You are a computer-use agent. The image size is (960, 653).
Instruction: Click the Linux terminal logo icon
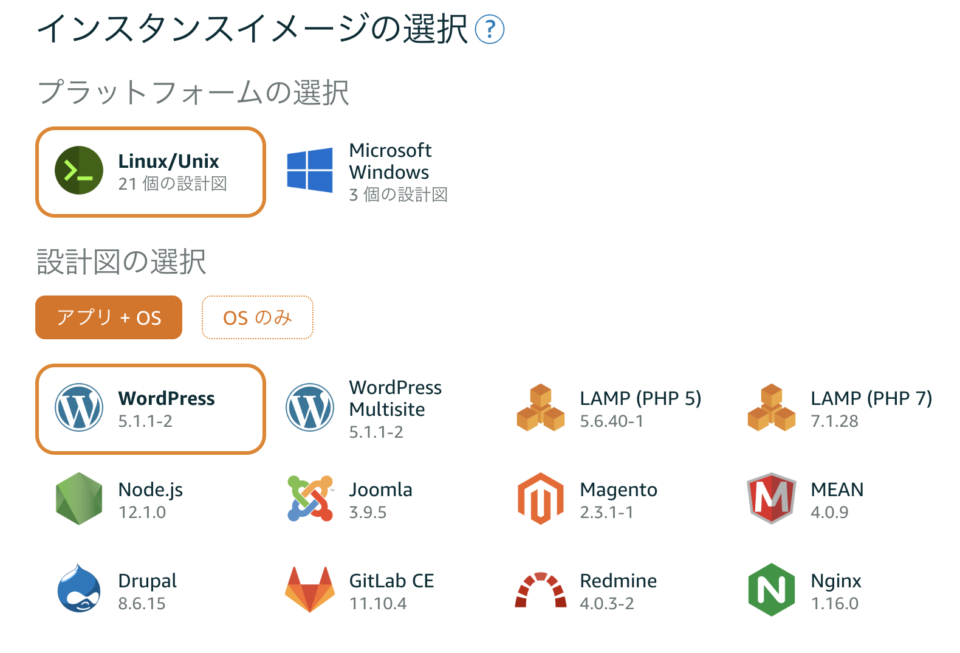(x=77, y=171)
